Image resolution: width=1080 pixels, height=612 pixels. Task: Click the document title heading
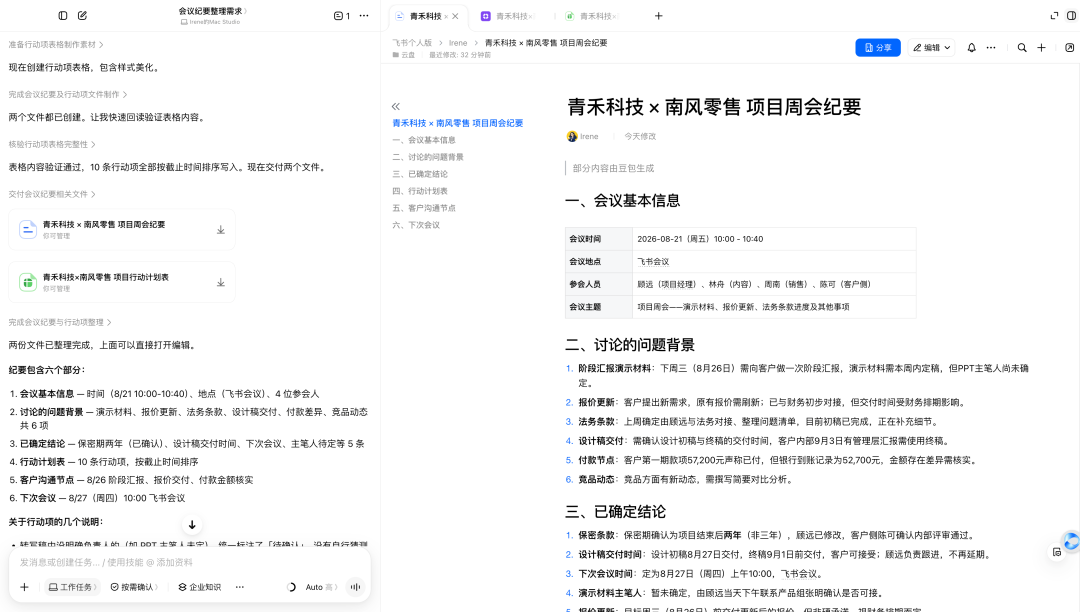(x=714, y=107)
